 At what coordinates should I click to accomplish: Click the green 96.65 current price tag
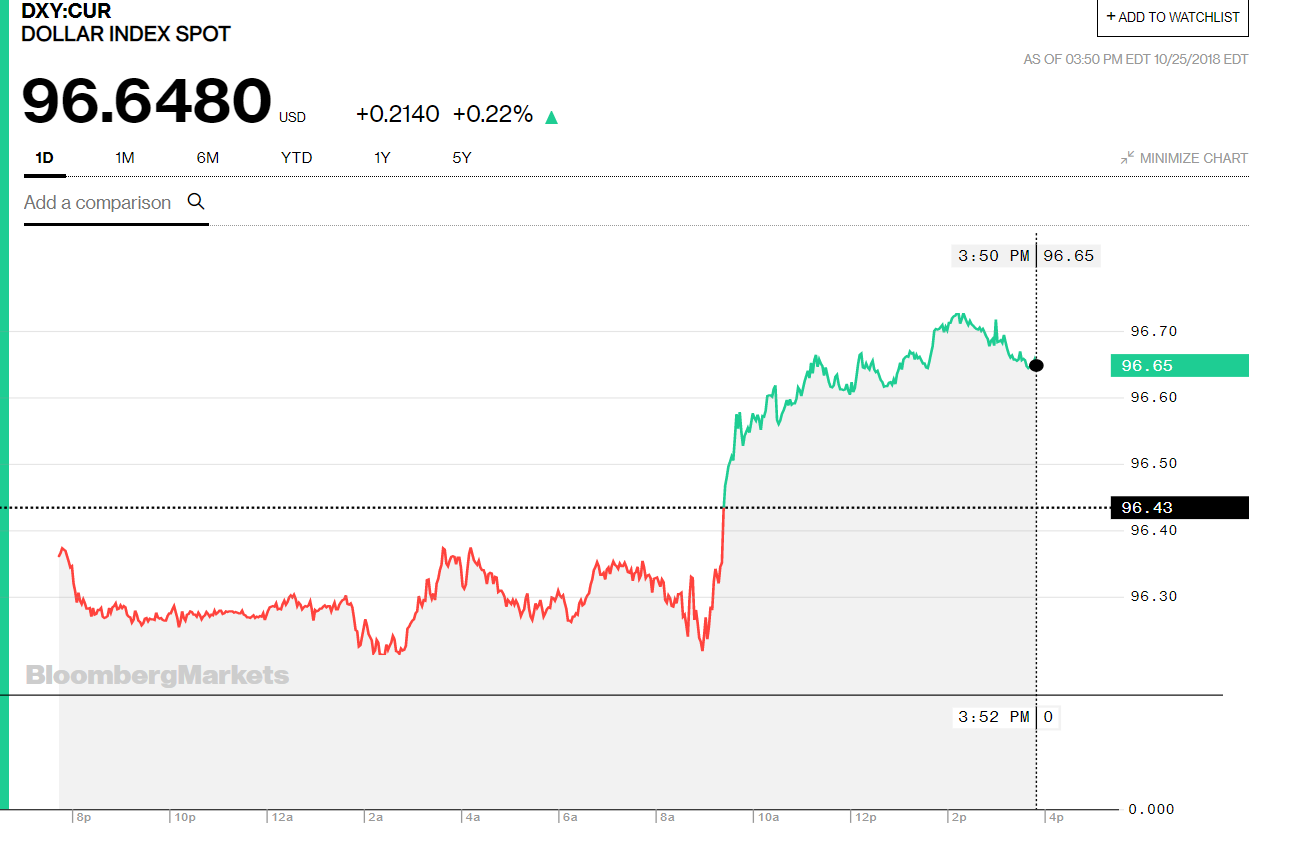coord(1179,365)
